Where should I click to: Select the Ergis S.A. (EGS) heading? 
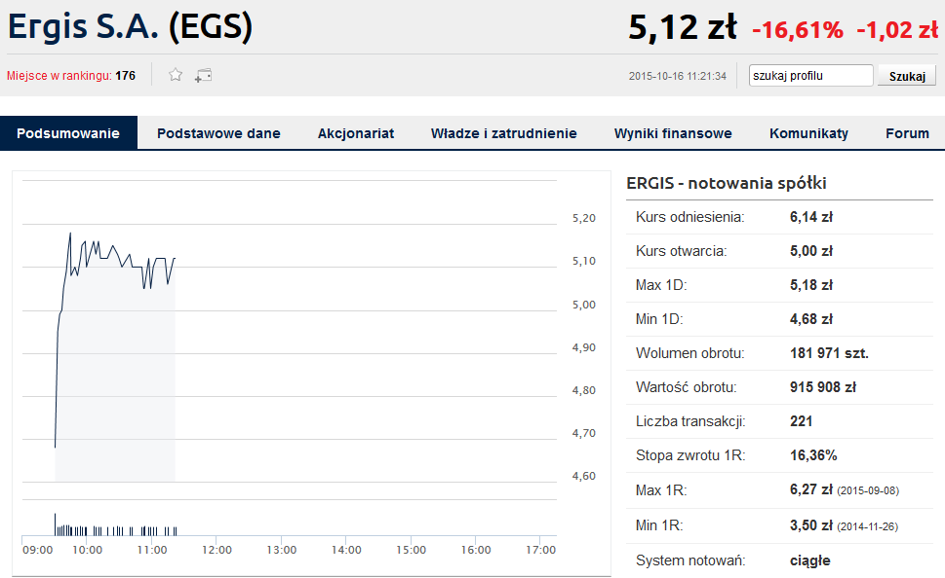tap(130, 28)
